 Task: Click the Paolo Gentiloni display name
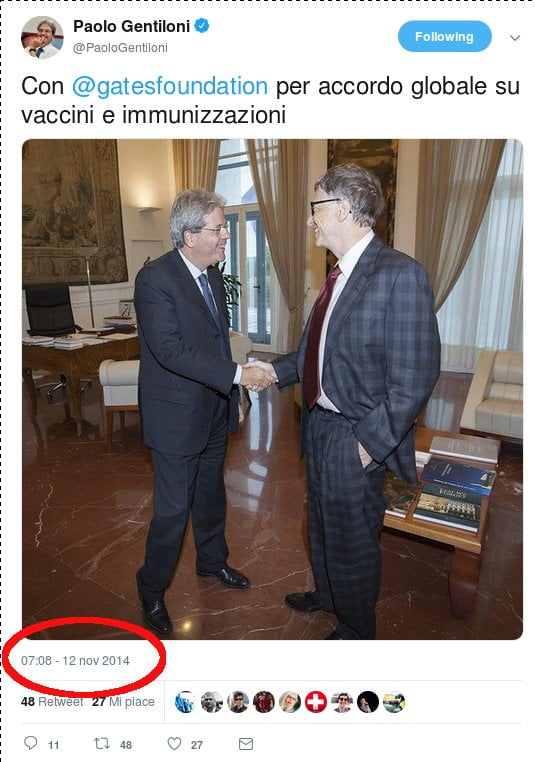pos(131,26)
